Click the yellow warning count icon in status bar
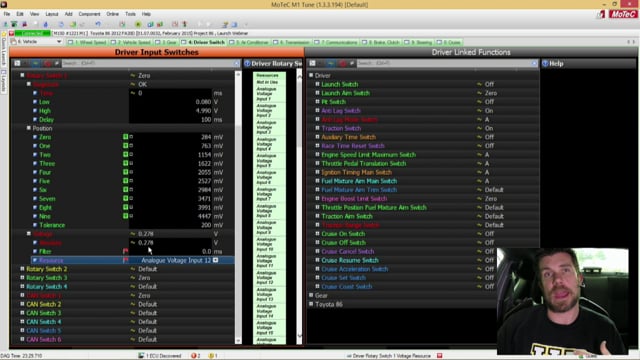 [211, 356]
